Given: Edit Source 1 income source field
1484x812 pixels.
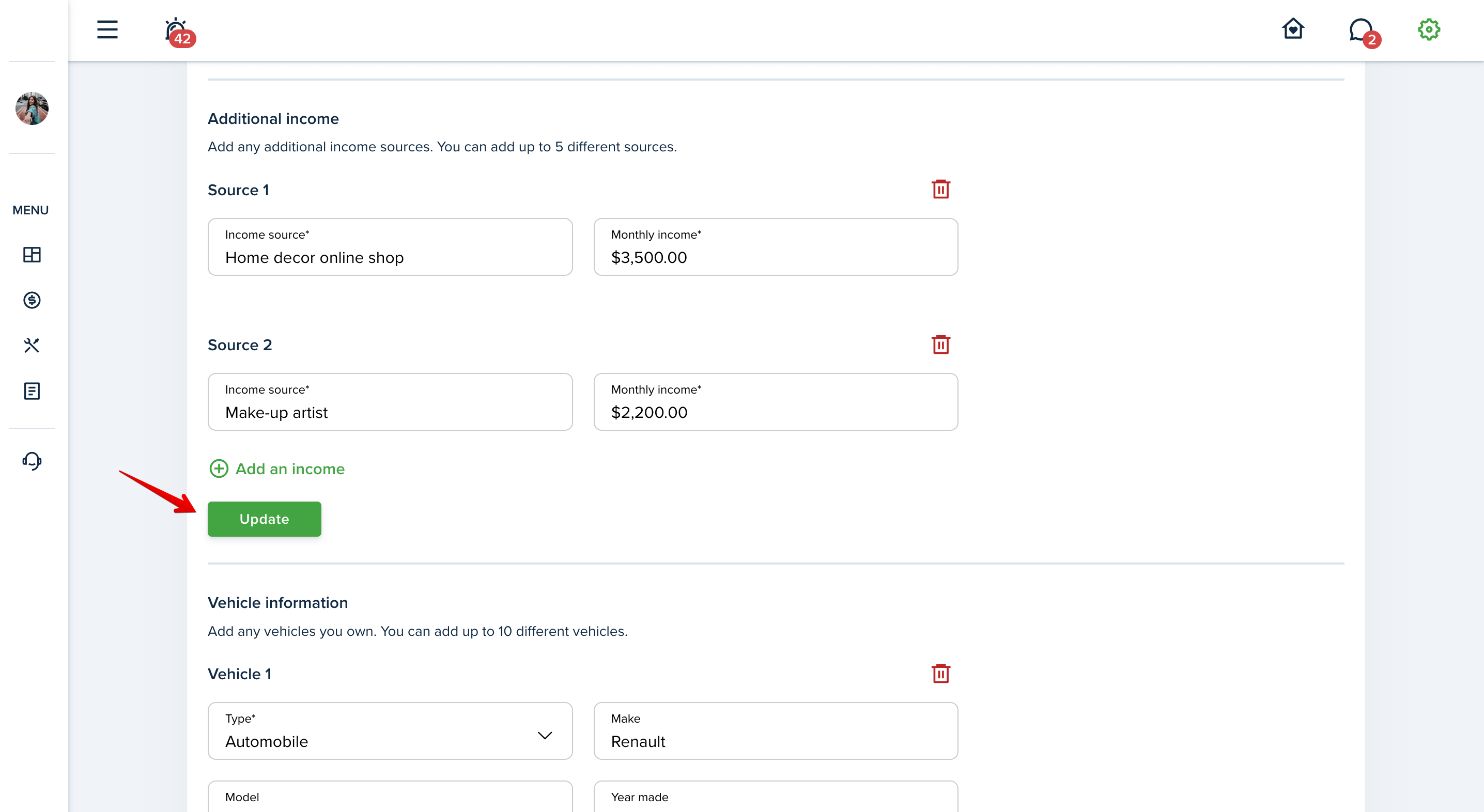Looking at the screenshot, I should (390, 247).
